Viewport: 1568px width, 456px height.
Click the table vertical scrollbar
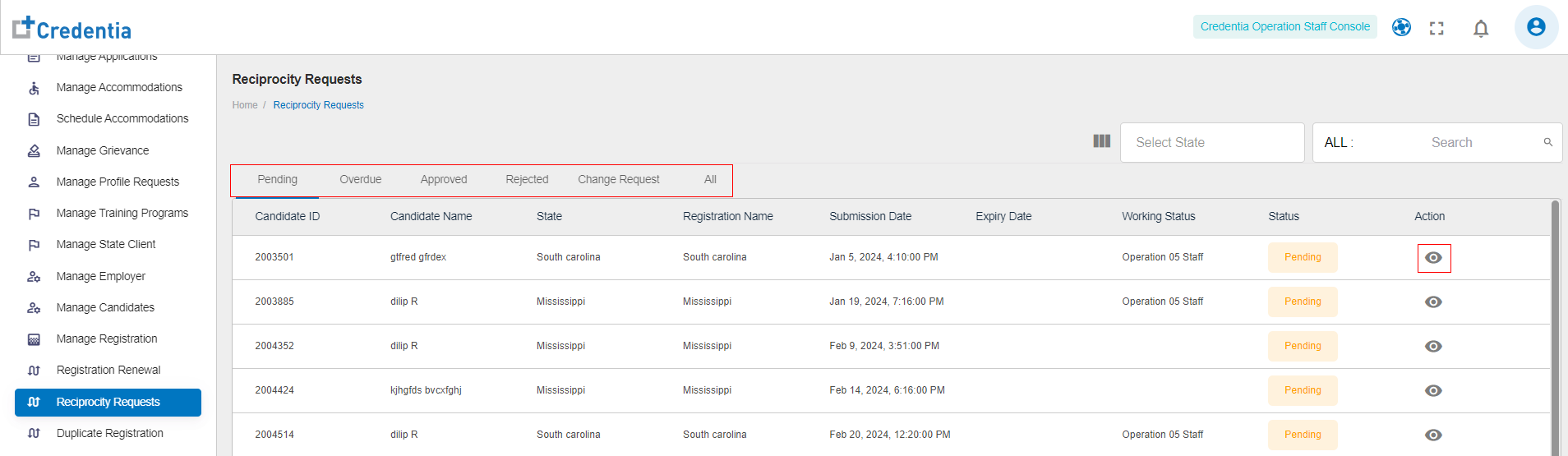pos(1555,329)
